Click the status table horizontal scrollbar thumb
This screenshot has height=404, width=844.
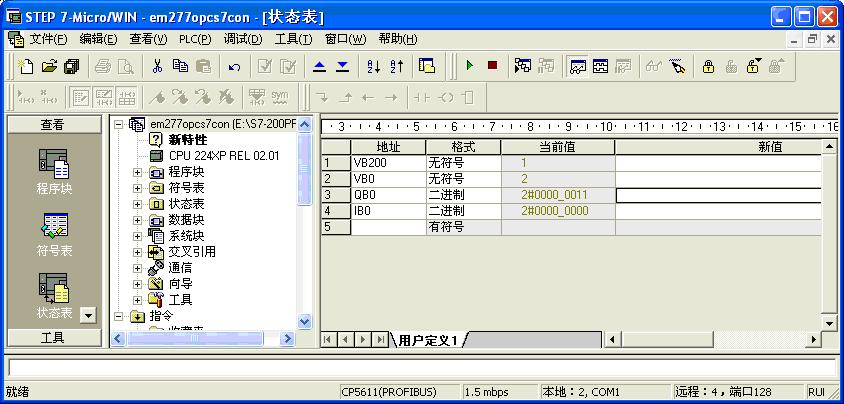(x=667, y=340)
